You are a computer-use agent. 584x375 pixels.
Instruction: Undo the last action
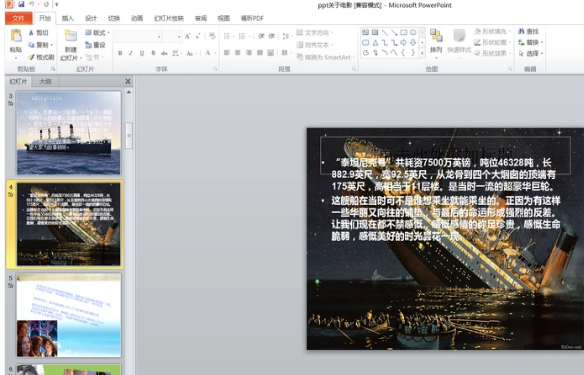[32, 4]
